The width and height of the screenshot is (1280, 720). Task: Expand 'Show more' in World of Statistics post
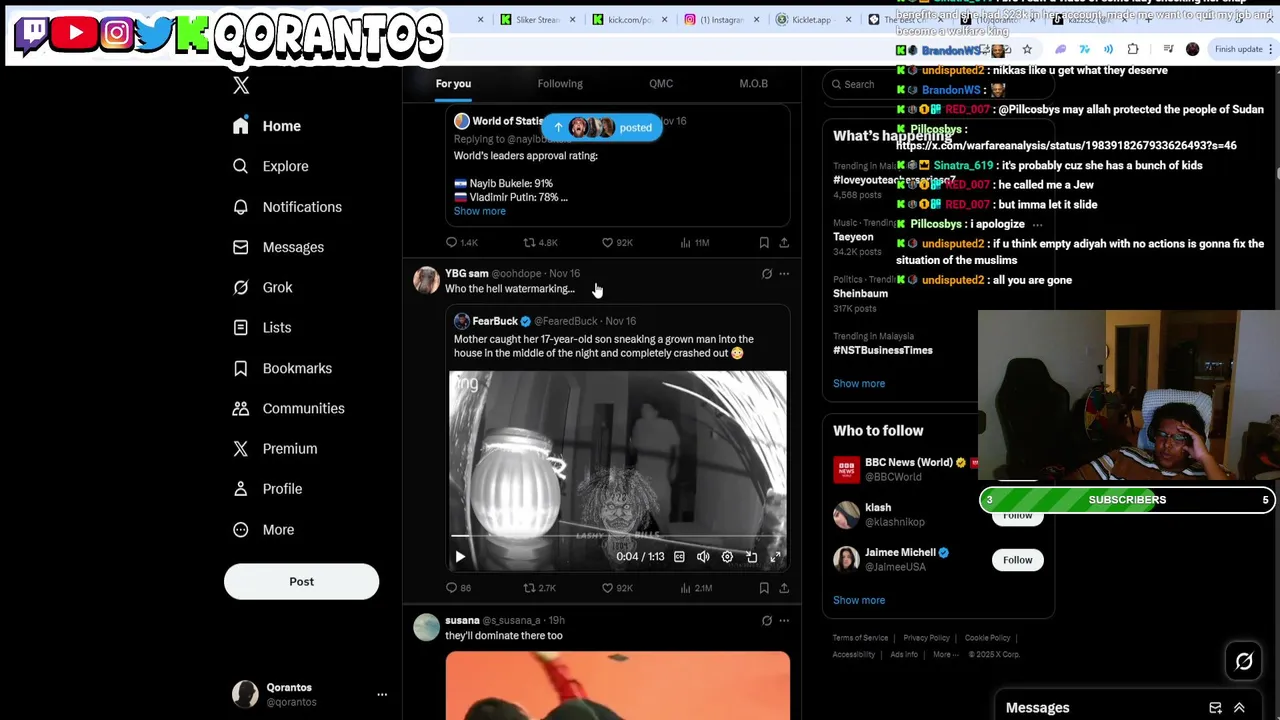[480, 211]
